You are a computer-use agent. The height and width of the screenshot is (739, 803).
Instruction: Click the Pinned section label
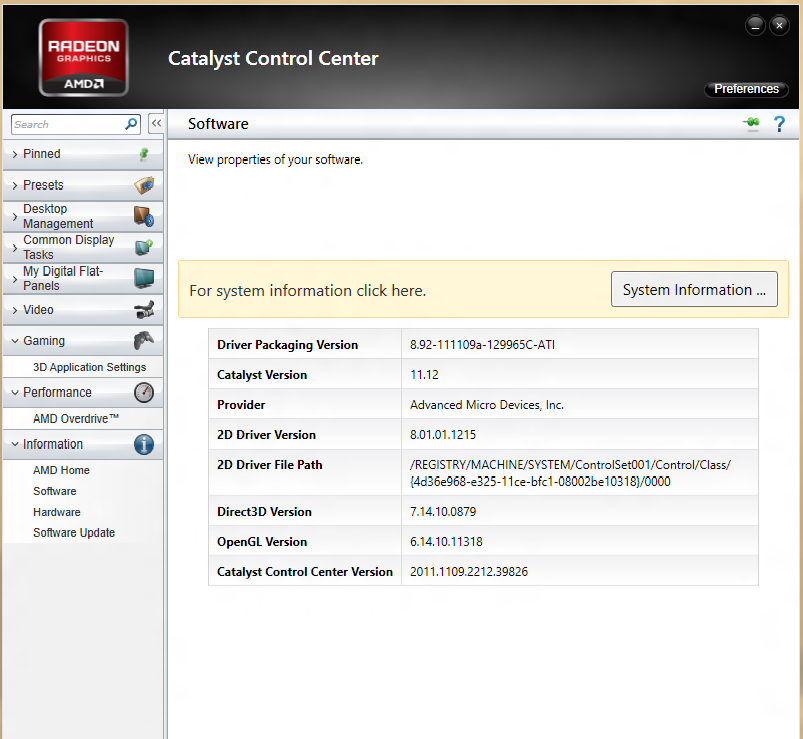[41, 154]
